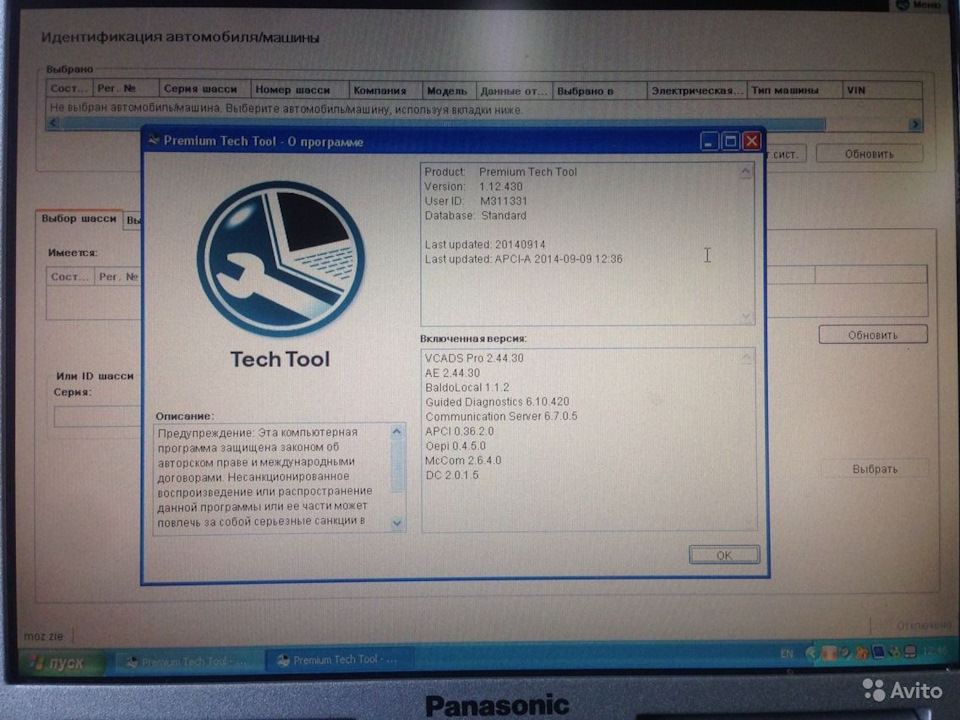Open the Выбор шасси tab in main window
Image resolution: width=960 pixels, height=720 pixels.
[x=79, y=219]
